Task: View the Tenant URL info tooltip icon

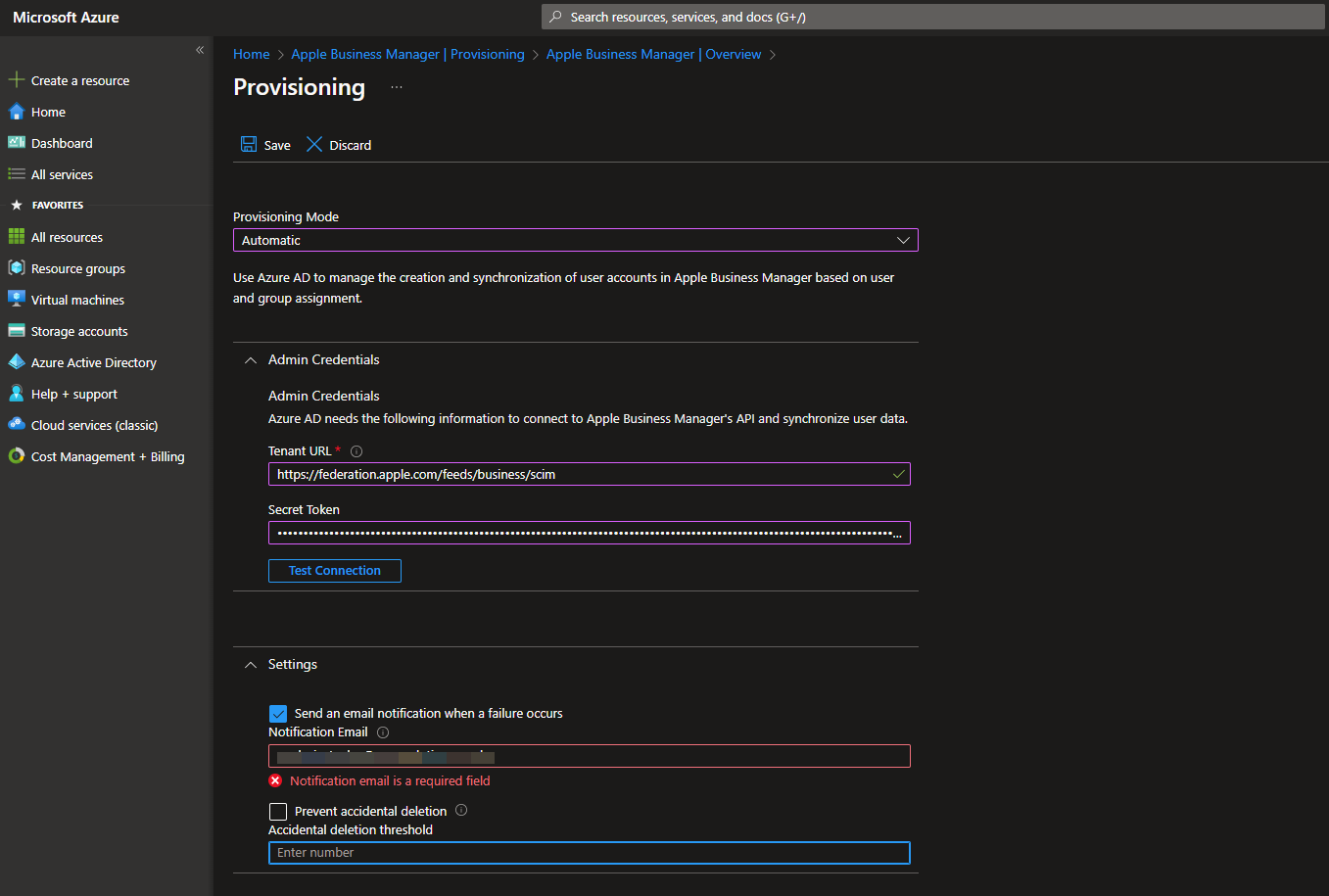Action: (356, 450)
